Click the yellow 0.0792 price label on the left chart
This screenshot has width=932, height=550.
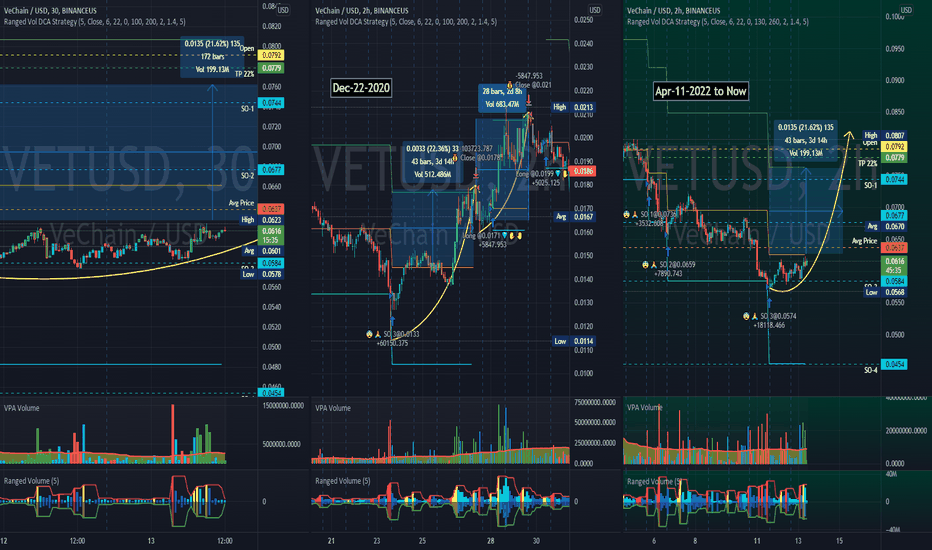[x=271, y=55]
